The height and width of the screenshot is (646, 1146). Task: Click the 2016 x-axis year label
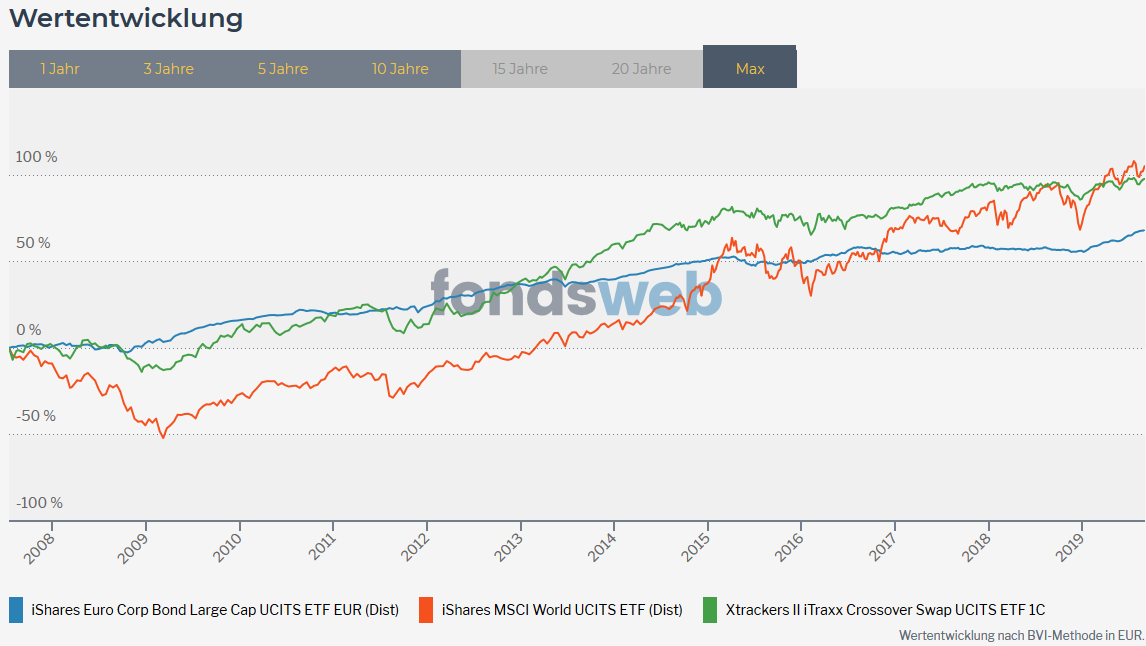(x=789, y=548)
